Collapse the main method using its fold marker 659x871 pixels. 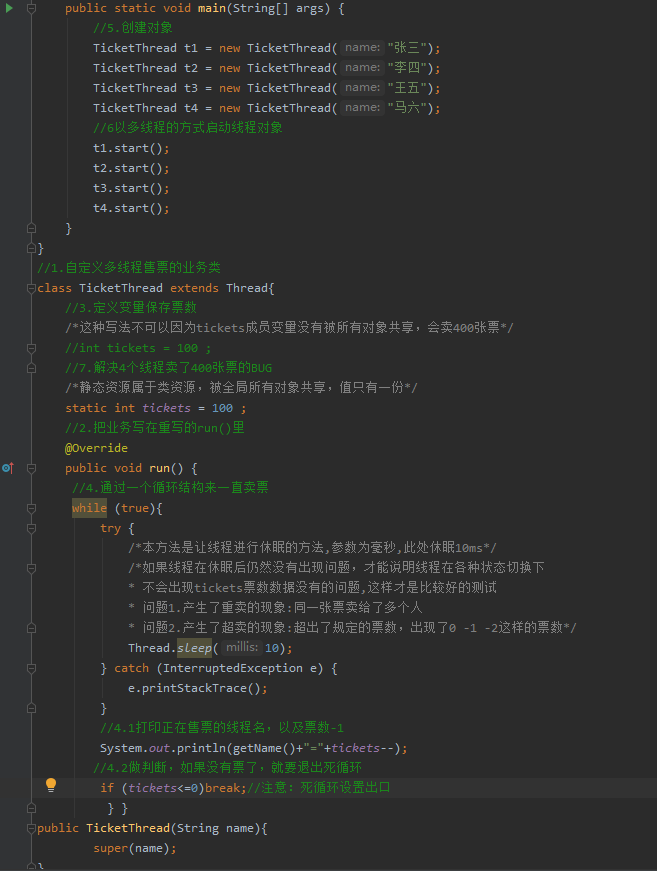32,8
